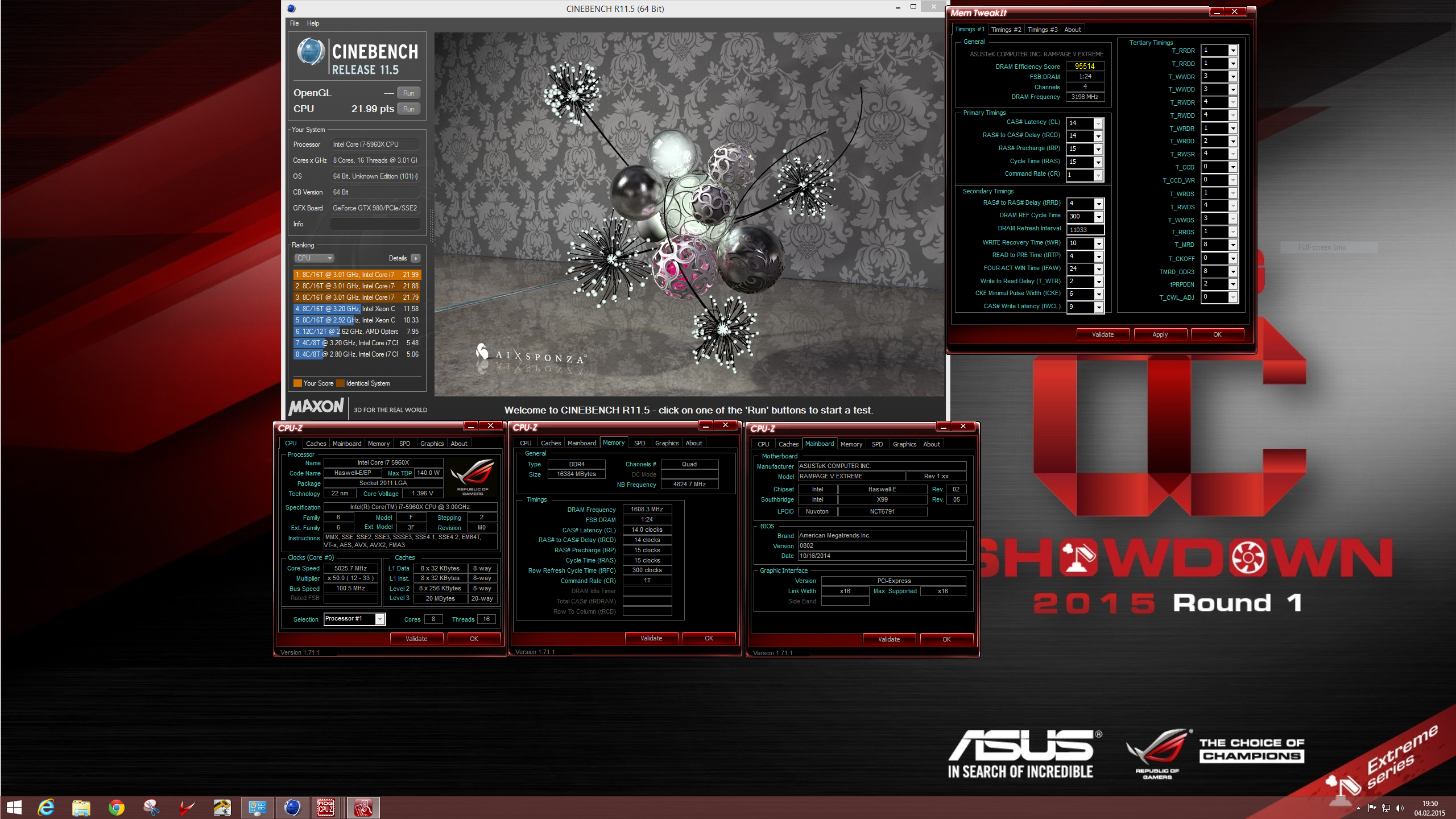Run the OpenGL benchmark
This screenshot has height=819, width=1456.
pyautogui.click(x=408, y=93)
